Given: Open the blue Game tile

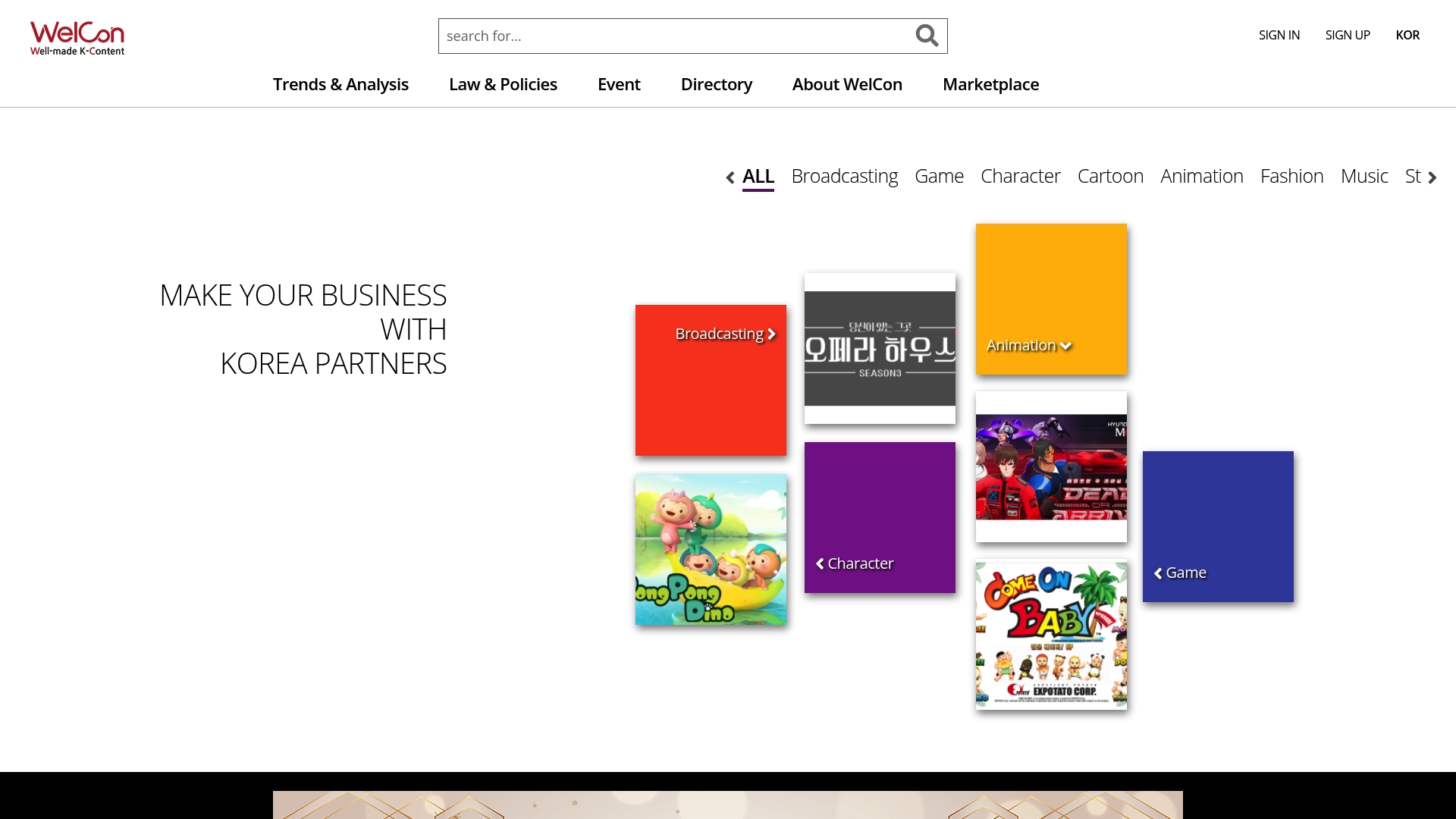Looking at the screenshot, I should coord(1218,526).
